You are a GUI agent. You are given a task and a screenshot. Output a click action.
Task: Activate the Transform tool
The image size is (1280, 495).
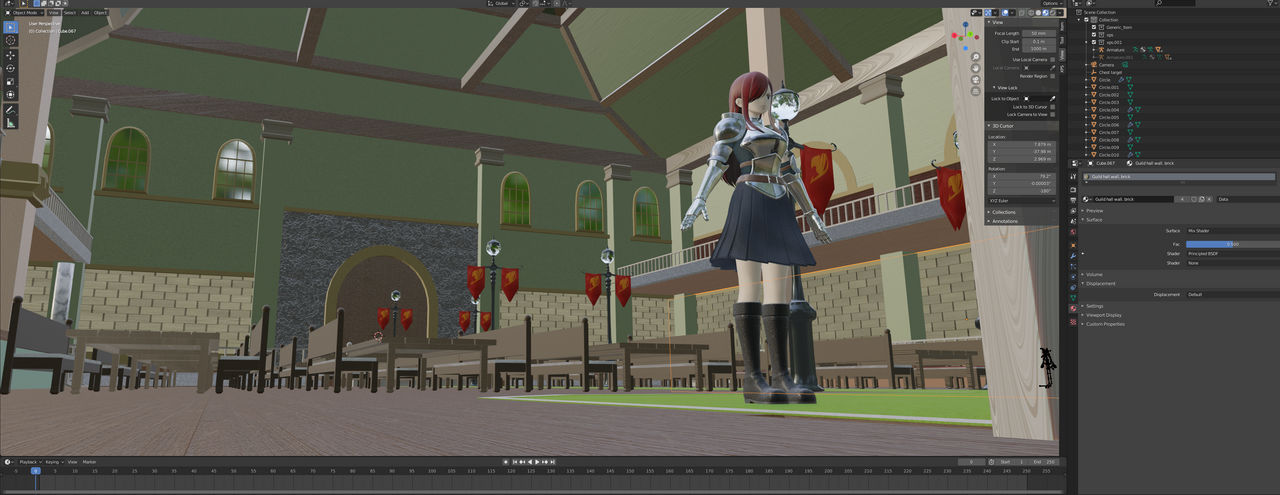pos(10,94)
